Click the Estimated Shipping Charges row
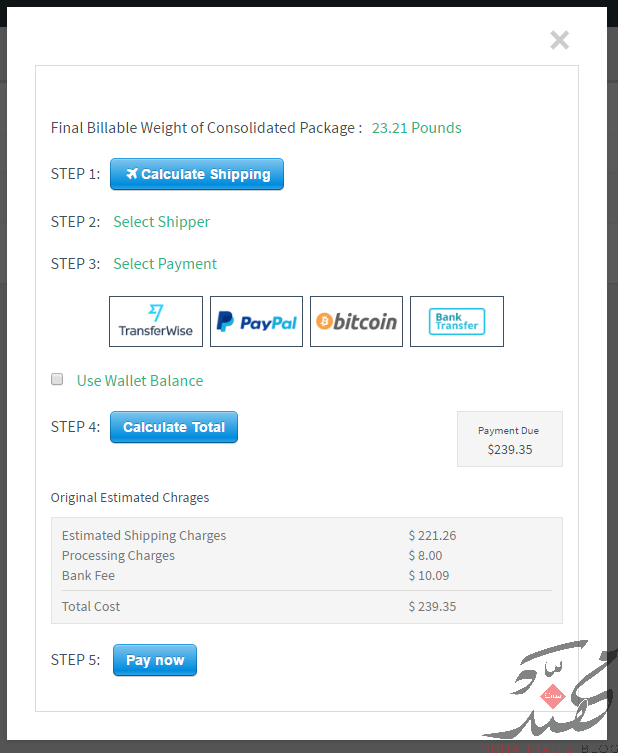 pos(307,535)
